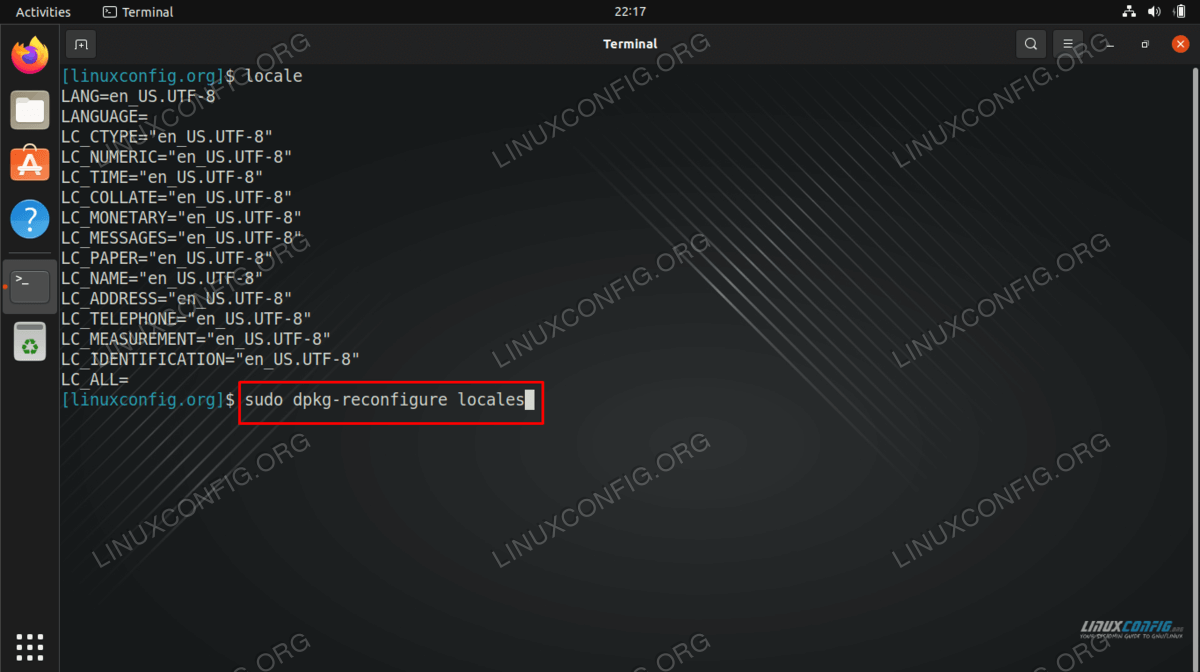Open the Trash from the dock
This screenshot has height=672, width=1200.
click(30, 343)
